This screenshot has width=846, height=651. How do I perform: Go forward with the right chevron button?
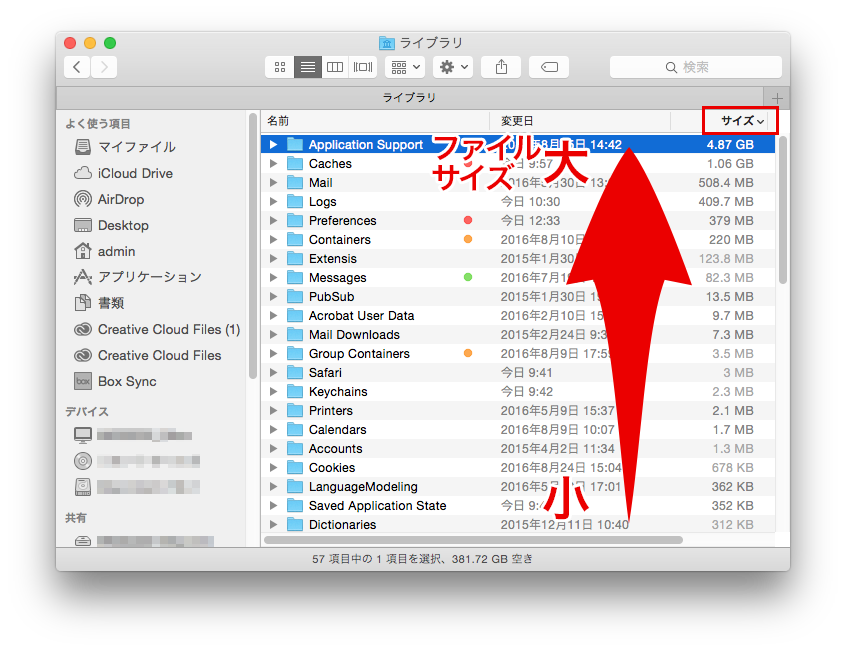tap(104, 67)
